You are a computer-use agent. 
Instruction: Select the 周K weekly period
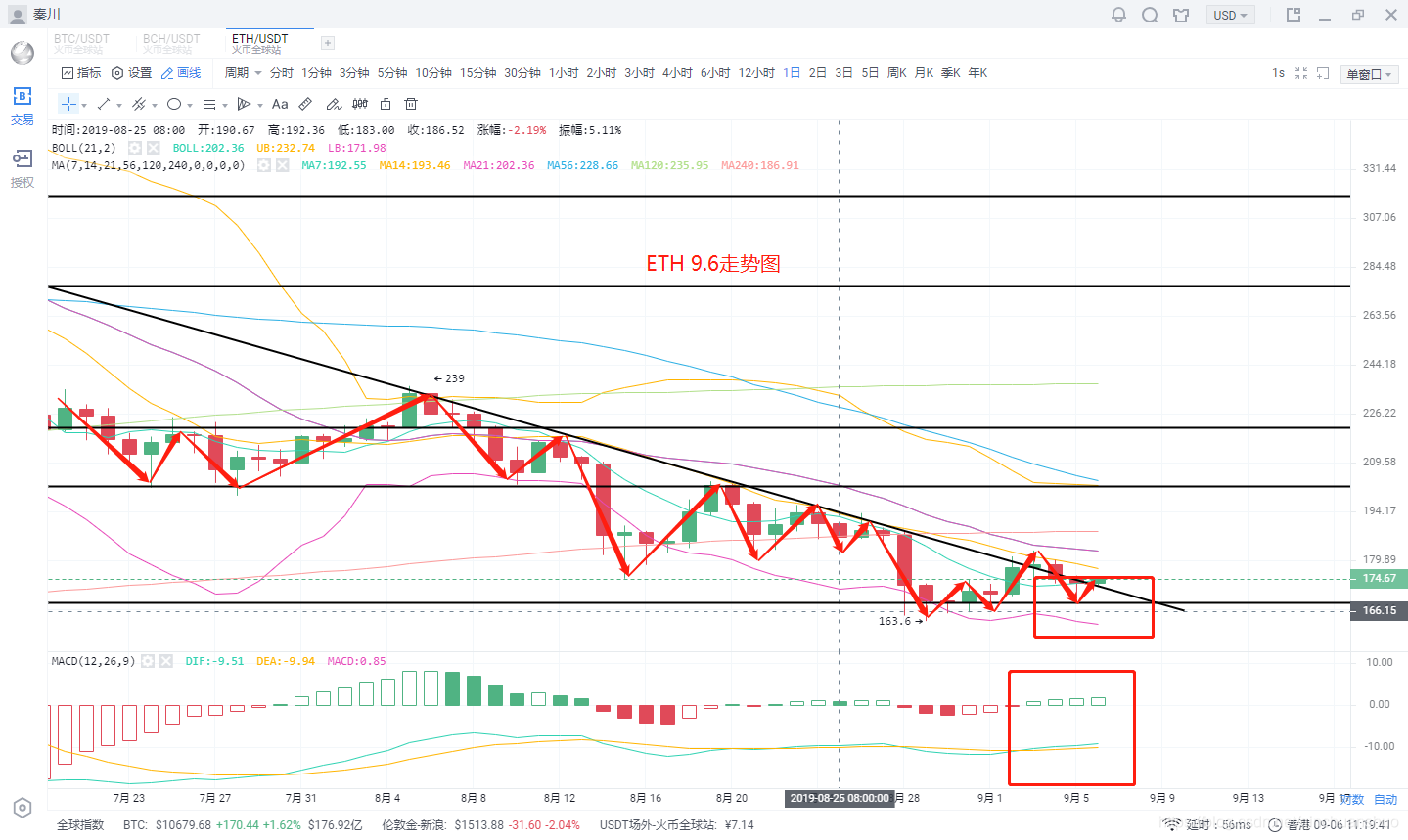point(897,73)
